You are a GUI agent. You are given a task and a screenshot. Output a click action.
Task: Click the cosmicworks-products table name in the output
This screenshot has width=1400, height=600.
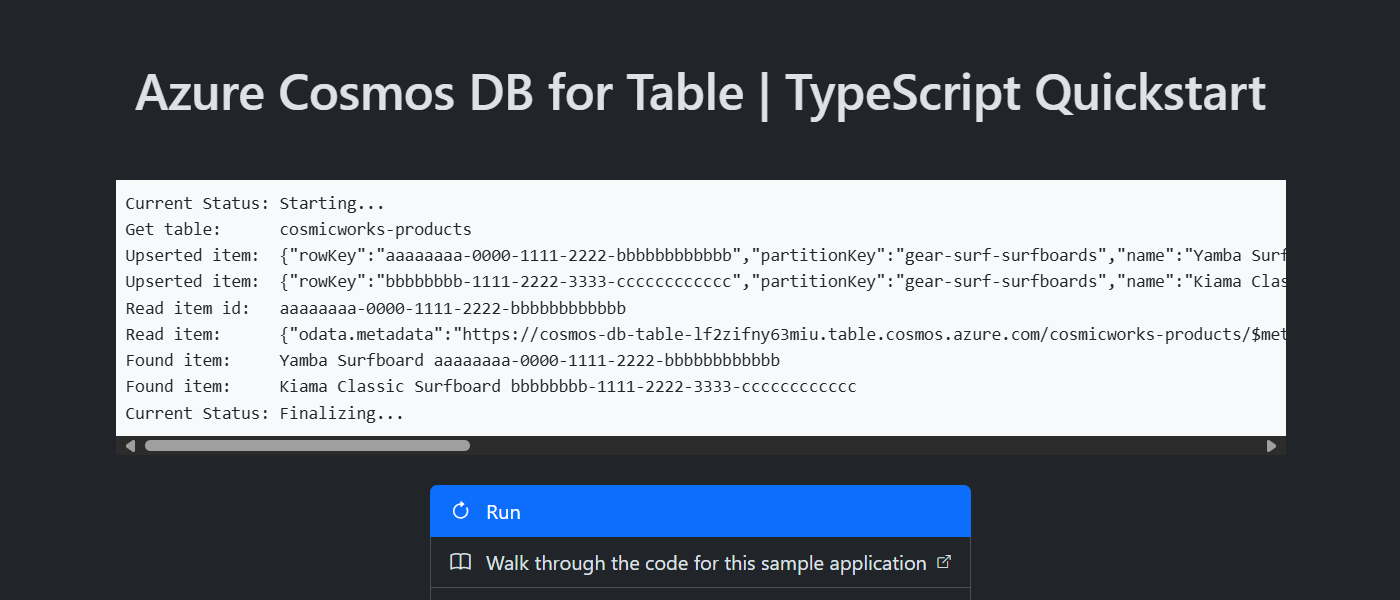[x=375, y=229]
